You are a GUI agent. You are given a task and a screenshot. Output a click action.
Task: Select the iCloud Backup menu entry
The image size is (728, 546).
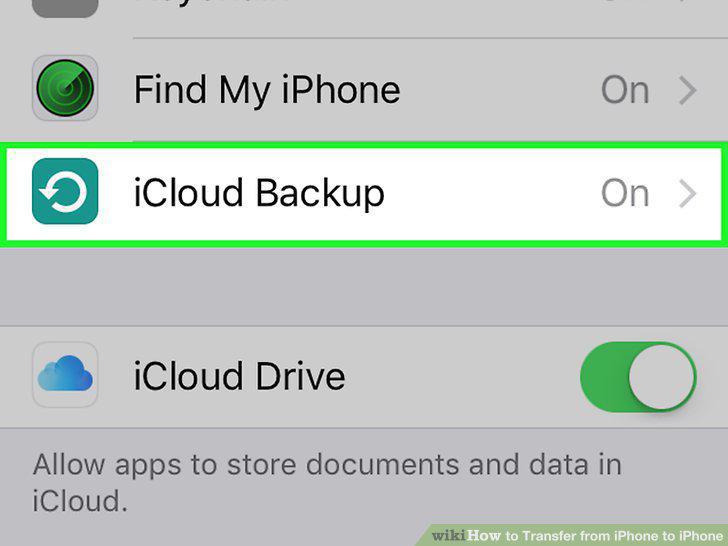pos(364,194)
